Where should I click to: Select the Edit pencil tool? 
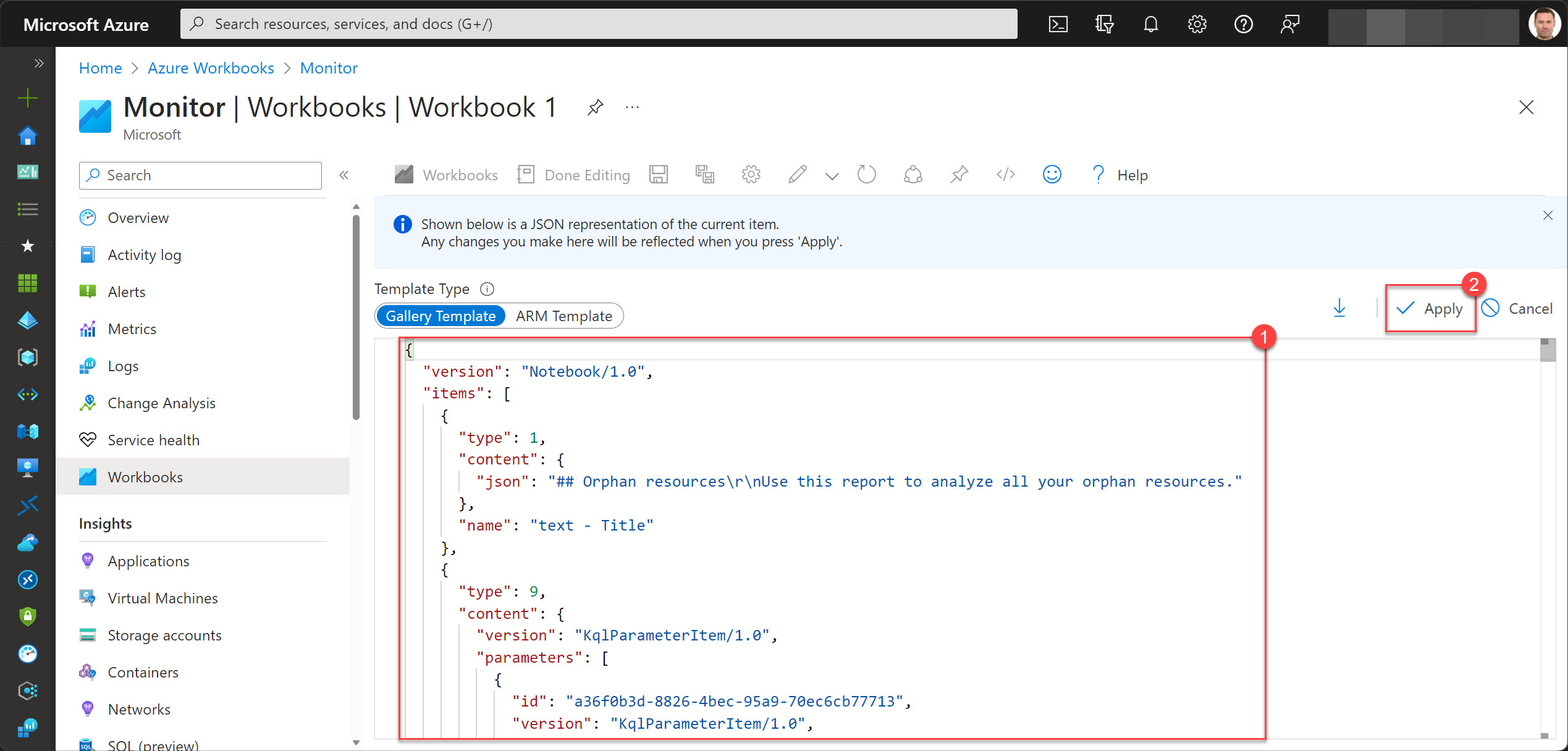tap(797, 174)
